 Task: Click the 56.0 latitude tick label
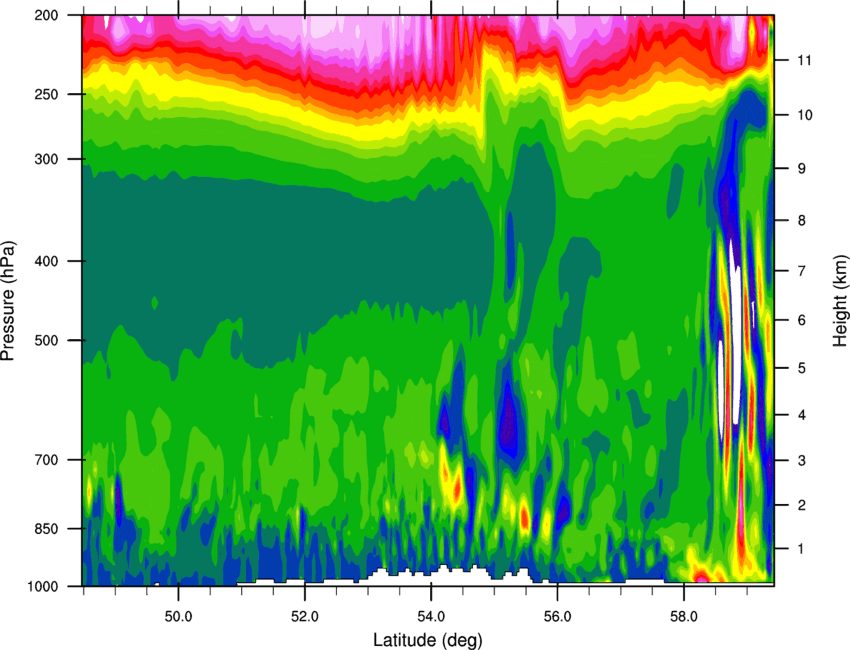pos(558,617)
